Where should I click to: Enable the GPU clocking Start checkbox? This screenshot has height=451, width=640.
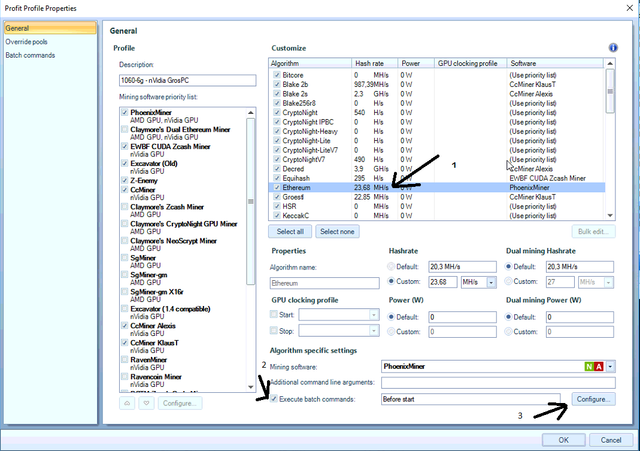point(274,314)
